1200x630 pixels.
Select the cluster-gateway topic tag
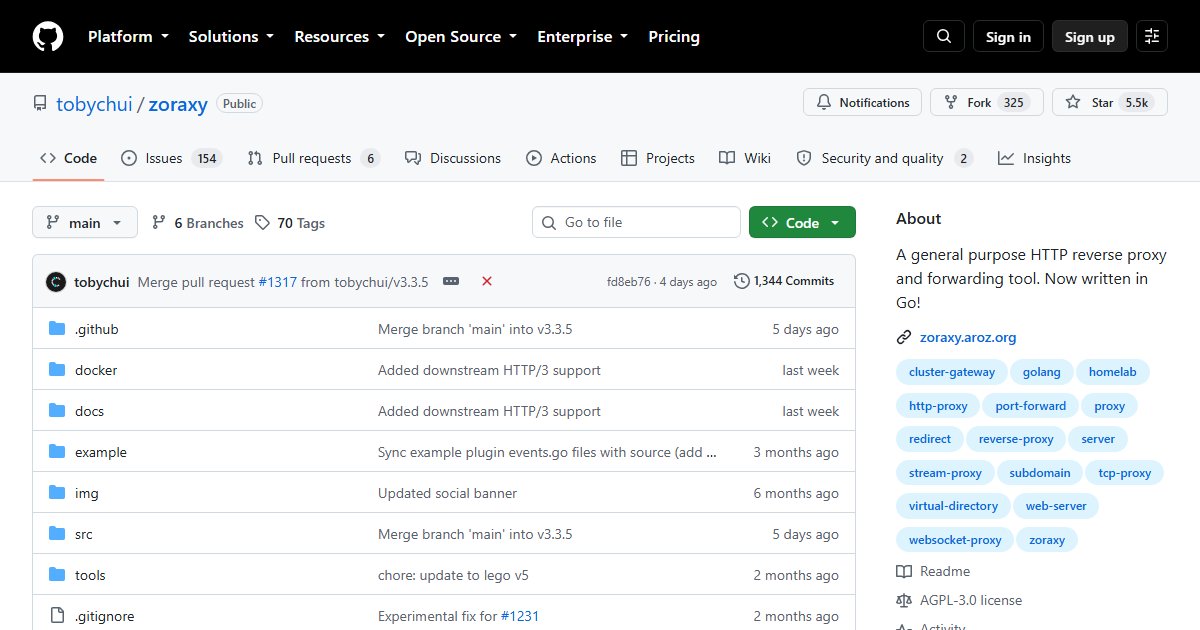(x=952, y=372)
